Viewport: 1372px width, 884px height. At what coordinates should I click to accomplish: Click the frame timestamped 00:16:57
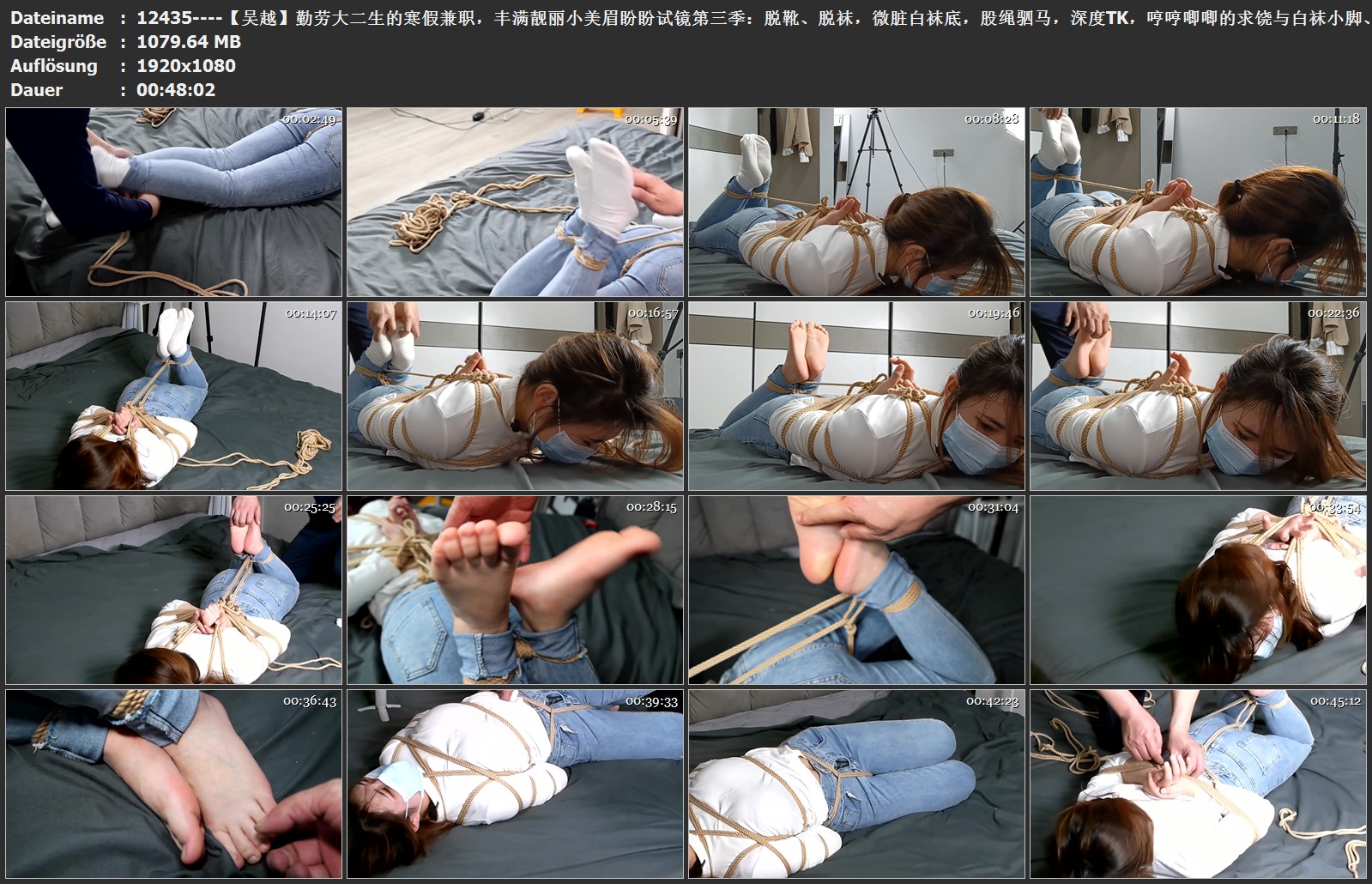[515, 396]
